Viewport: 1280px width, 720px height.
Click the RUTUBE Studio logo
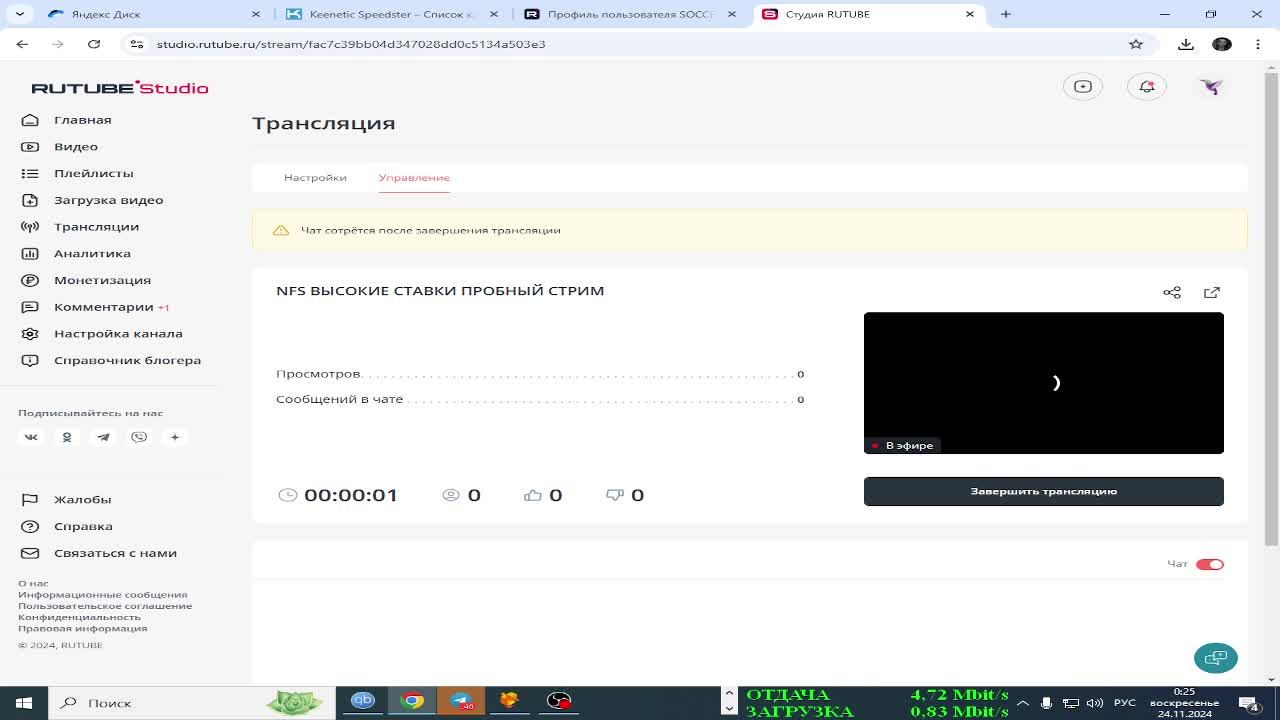click(120, 88)
